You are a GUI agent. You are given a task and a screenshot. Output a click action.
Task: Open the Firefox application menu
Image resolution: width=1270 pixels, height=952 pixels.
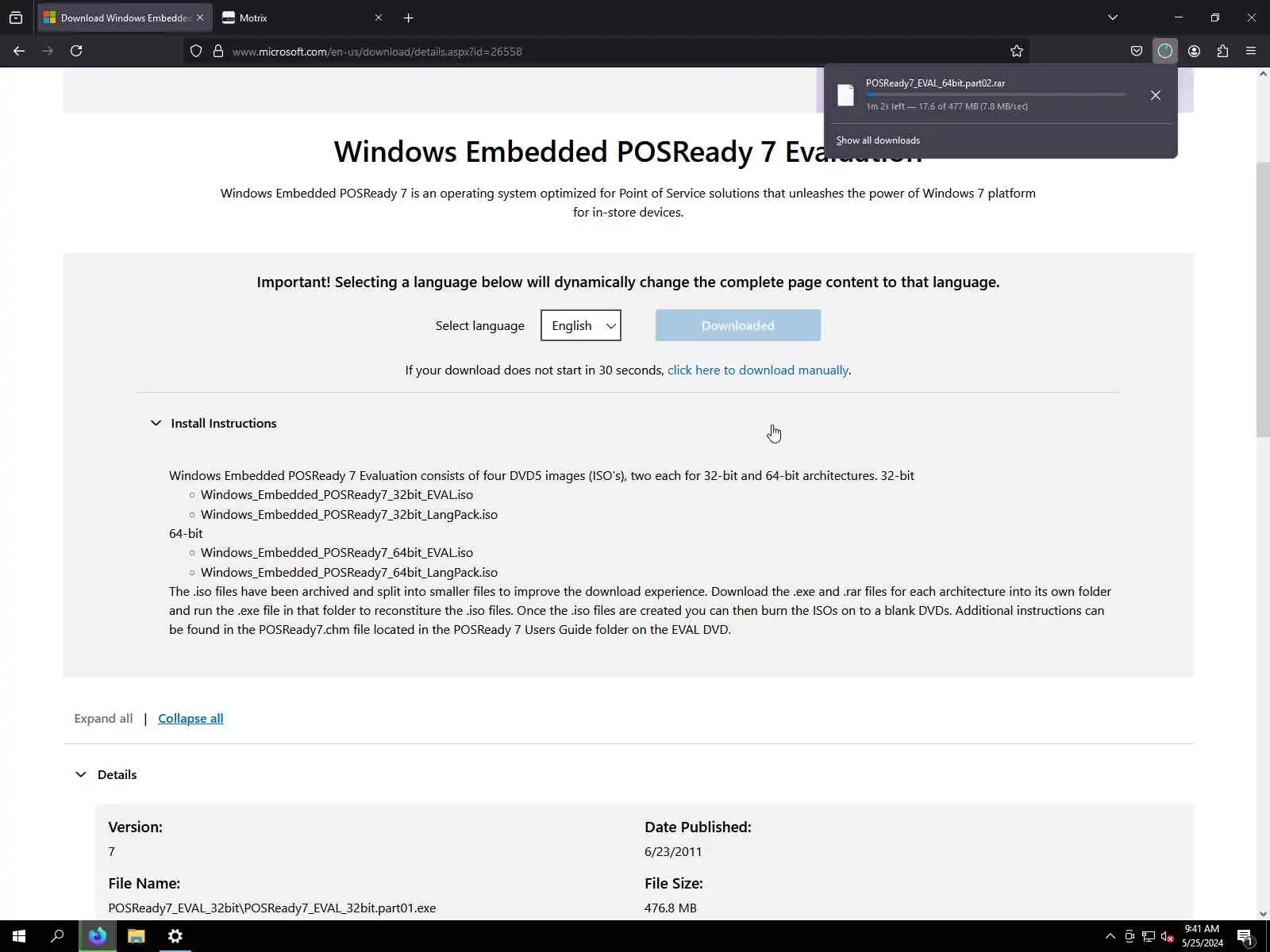click(1251, 51)
